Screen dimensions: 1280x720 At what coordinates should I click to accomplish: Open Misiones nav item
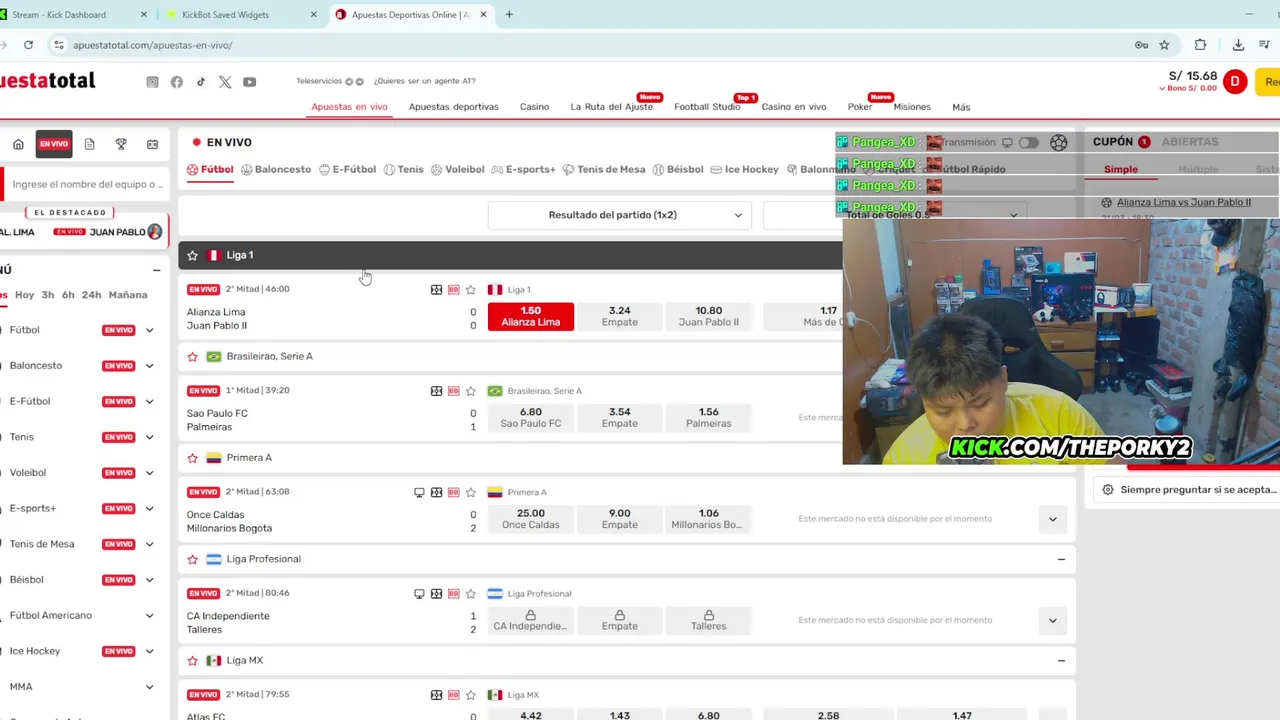912,107
